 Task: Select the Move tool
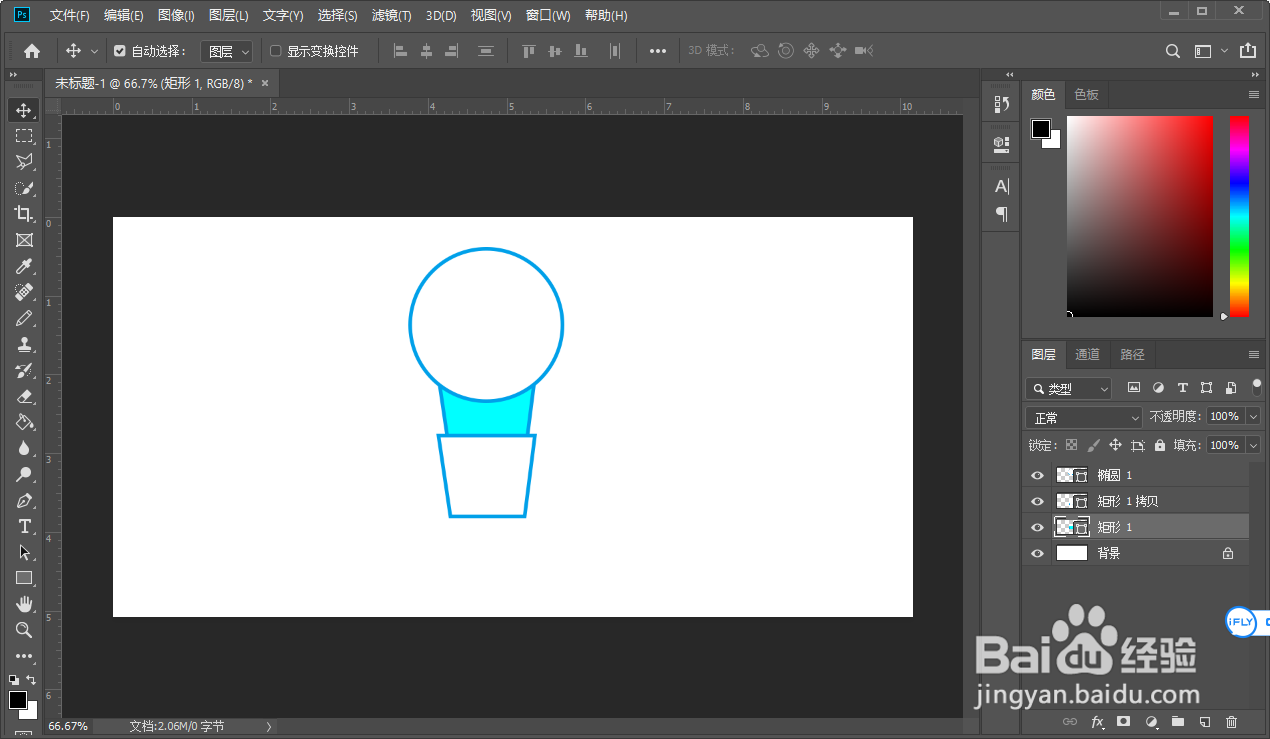(x=24, y=110)
